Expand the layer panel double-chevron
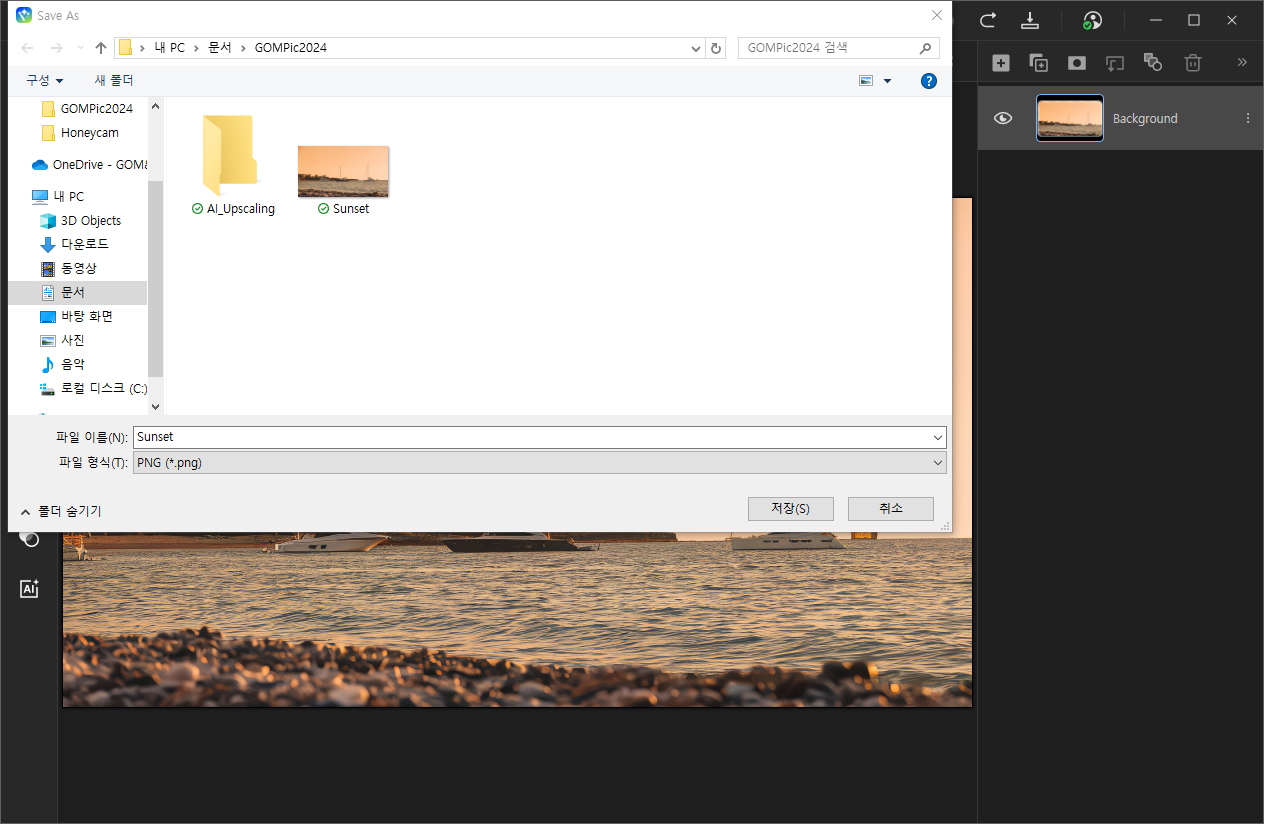This screenshot has width=1264, height=824. (x=1242, y=63)
